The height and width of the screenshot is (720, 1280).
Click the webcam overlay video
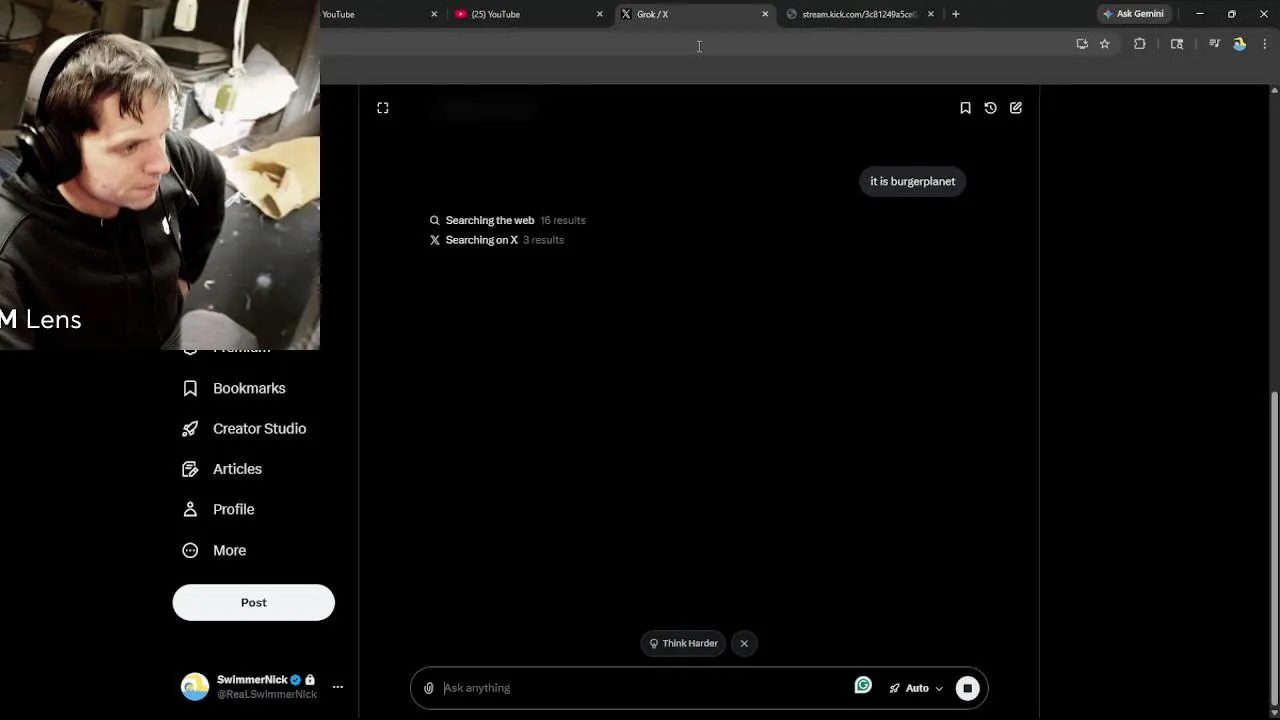160,175
